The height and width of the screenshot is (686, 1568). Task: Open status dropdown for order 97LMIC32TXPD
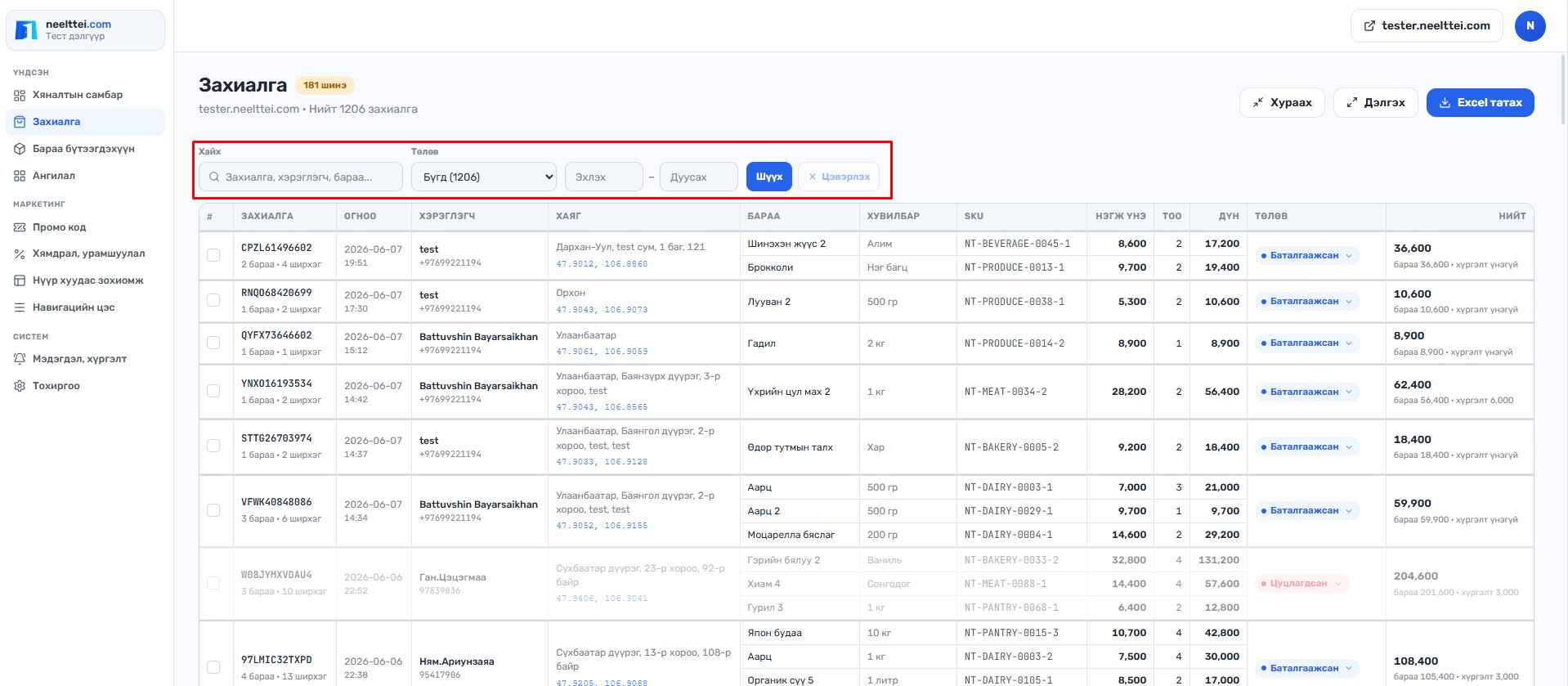tap(1306, 669)
